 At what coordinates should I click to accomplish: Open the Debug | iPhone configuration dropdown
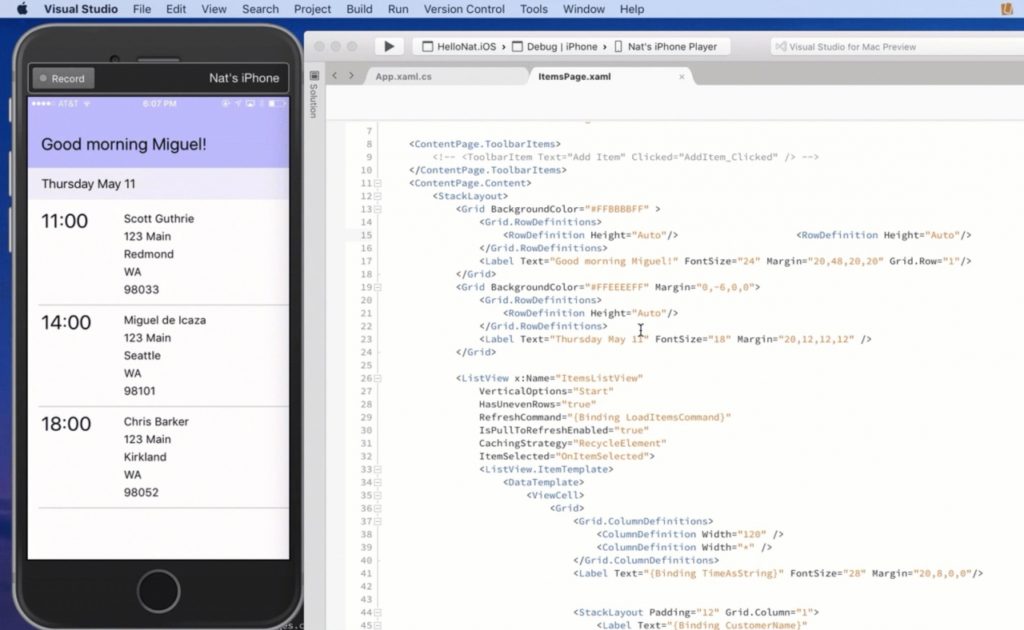[x=554, y=47]
